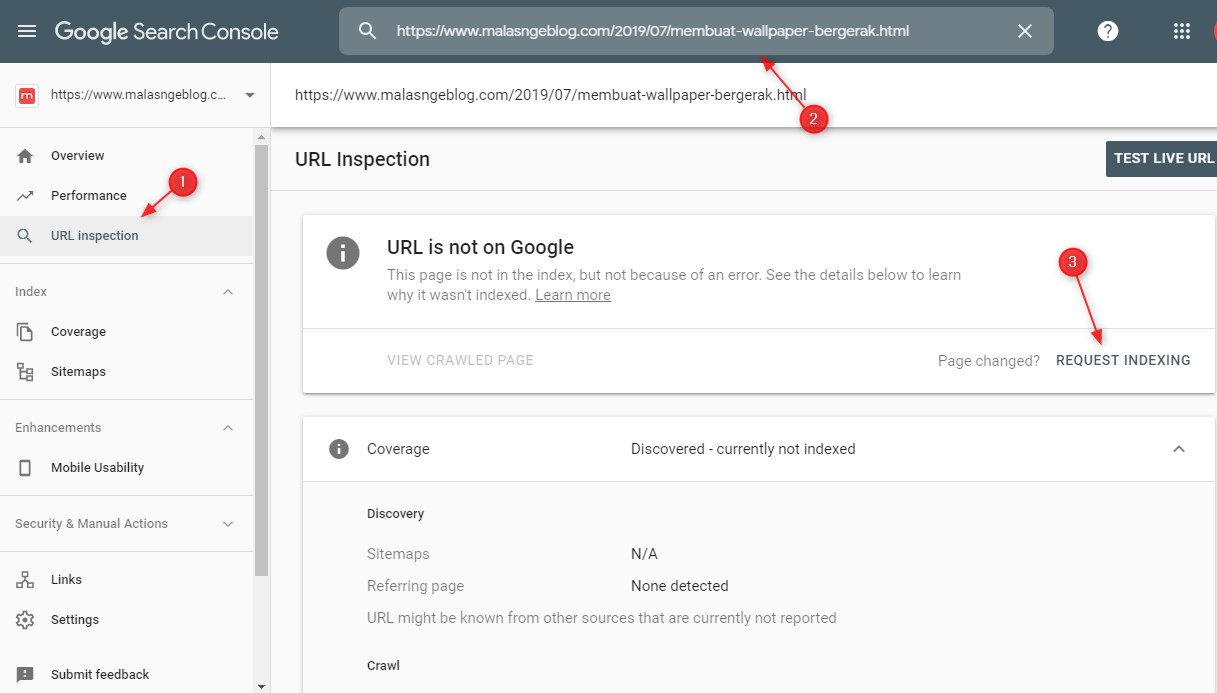This screenshot has height=693, width=1217.
Task: Click into the URL inspection search field
Action: [696, 31]
